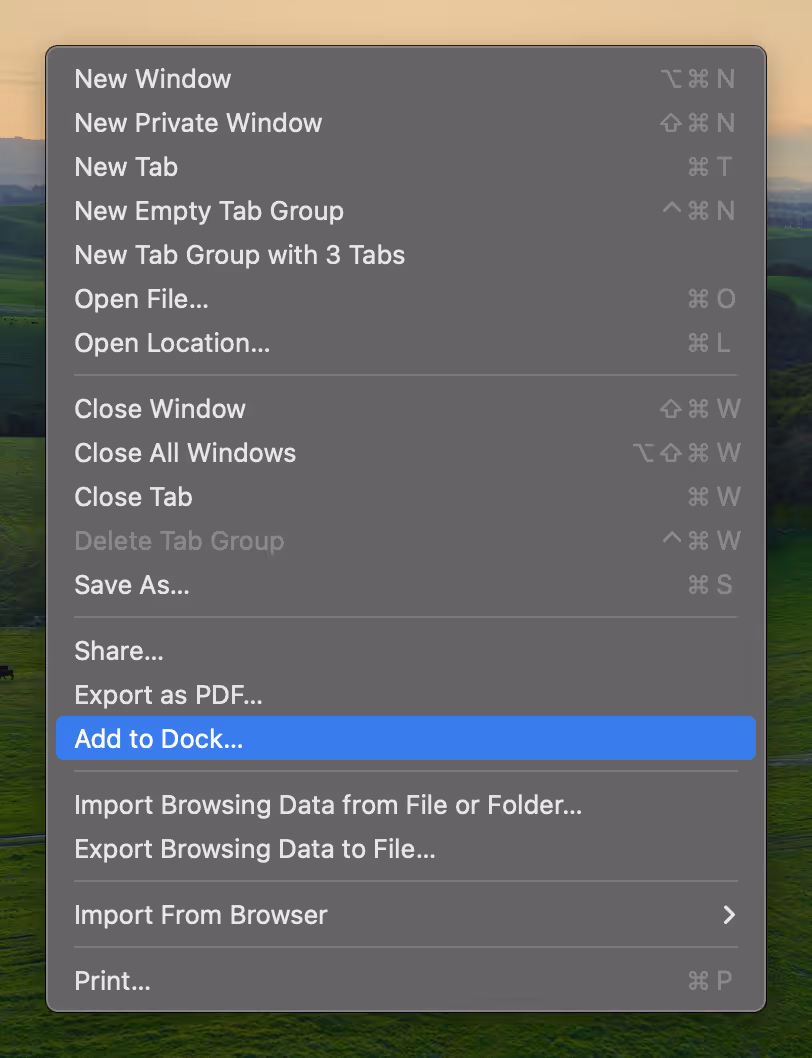Screen dimensions: 812x1058
Task: Open a New Private Window
Action: (x=198, y=123)
